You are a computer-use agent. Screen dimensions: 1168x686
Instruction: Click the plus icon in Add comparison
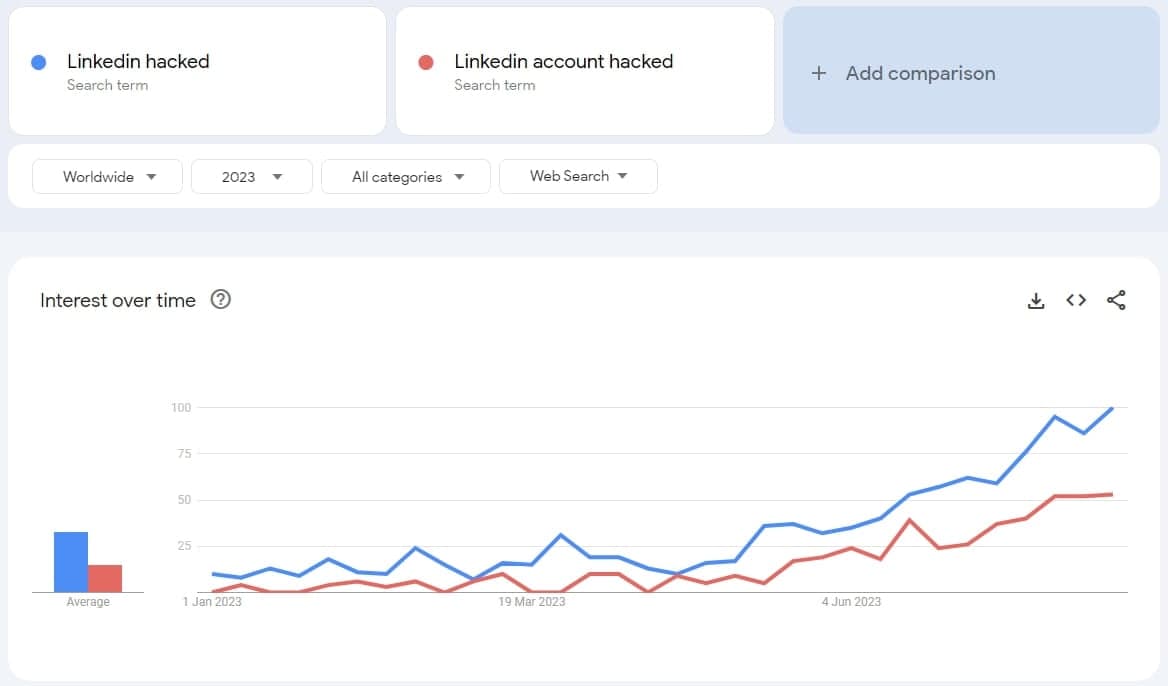point(819,73)
